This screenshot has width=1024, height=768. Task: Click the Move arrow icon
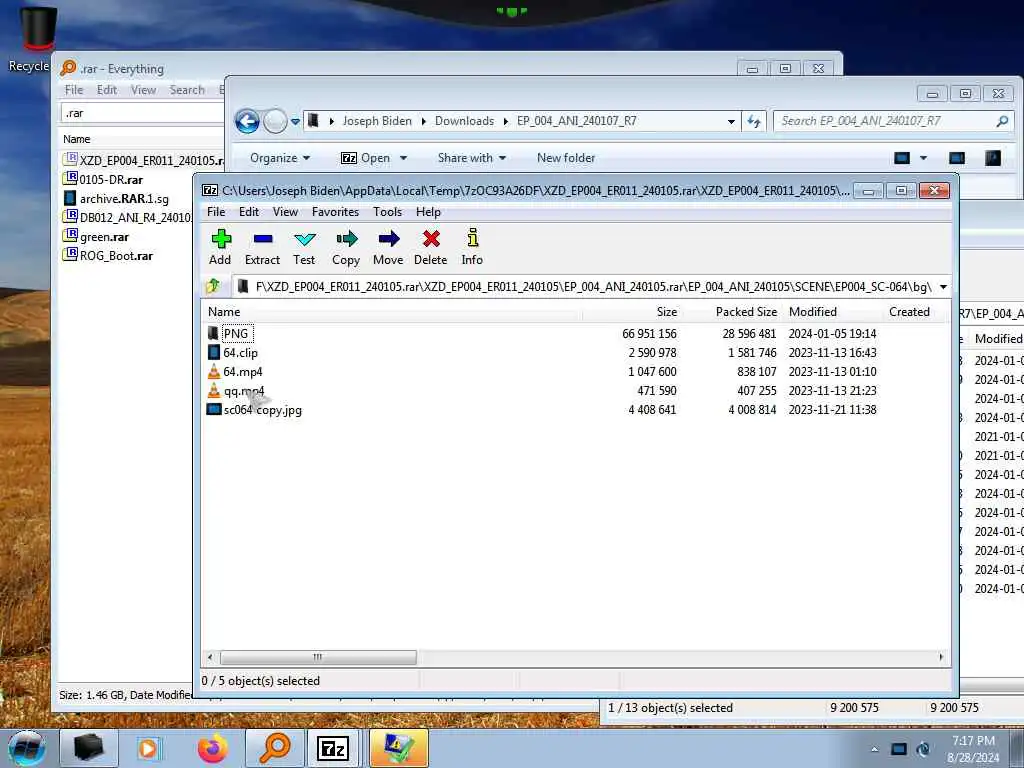(388, 248)
